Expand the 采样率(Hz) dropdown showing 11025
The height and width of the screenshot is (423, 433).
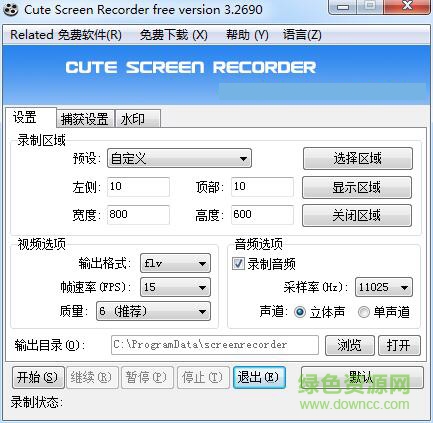[384, 287]
